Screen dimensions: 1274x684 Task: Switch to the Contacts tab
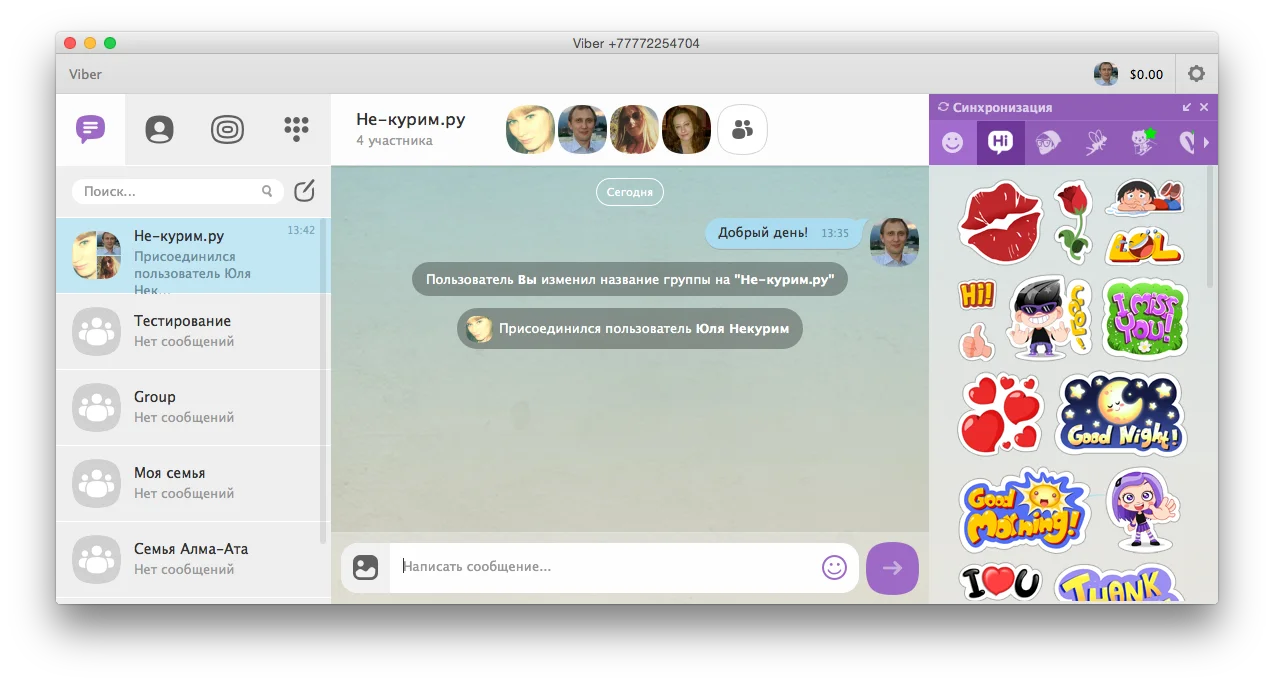pos(159,129)
